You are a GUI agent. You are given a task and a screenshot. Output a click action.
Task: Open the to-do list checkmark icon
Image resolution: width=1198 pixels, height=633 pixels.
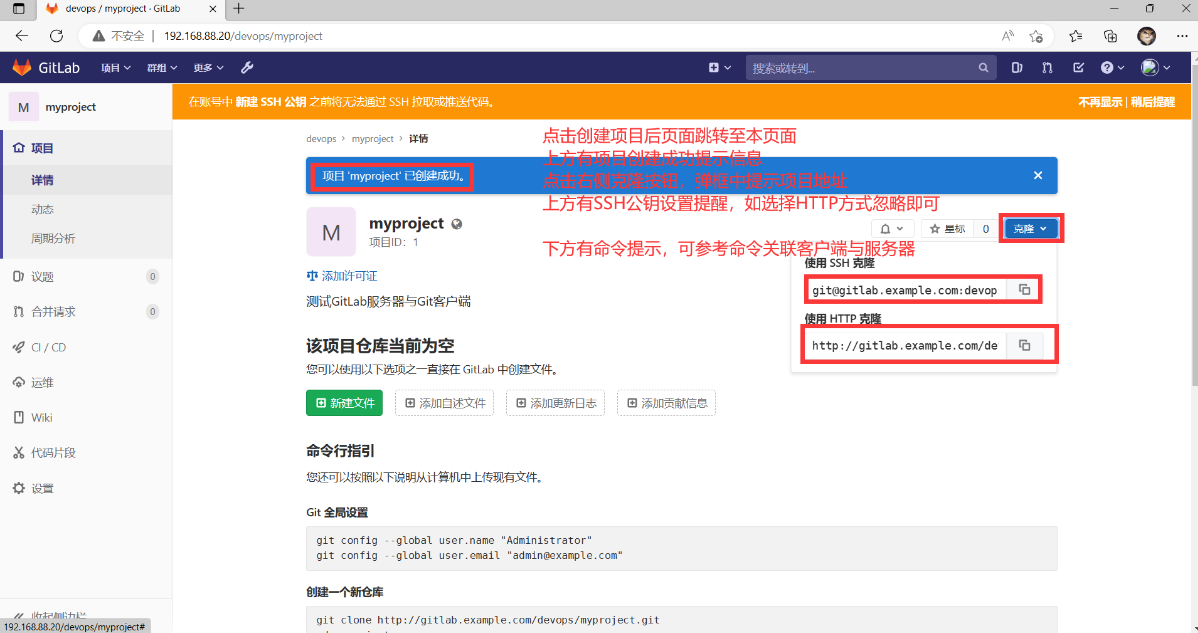(x=1078, y=67)
